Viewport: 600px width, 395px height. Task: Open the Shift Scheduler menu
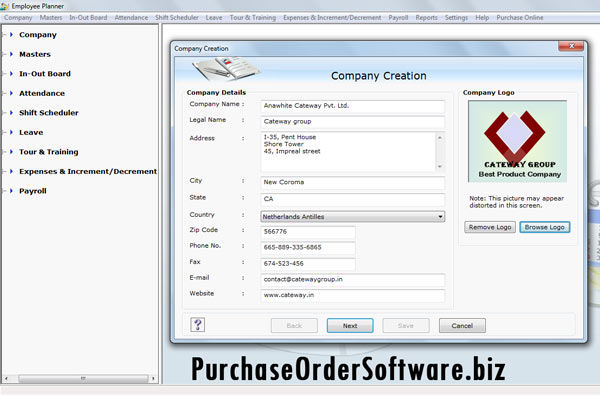pos(177,18)
